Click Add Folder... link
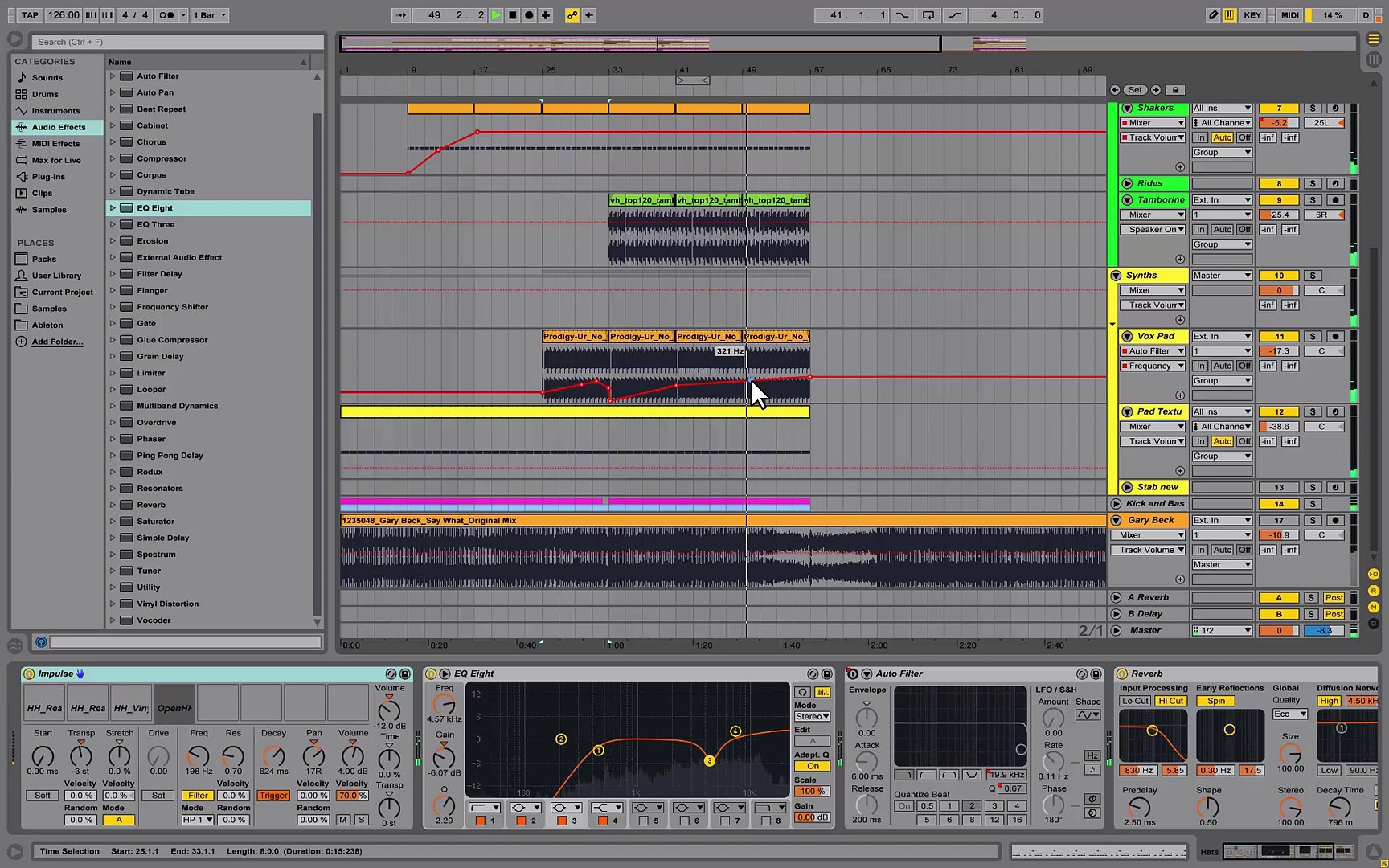This screenshot has height=868, width=1389. pyautogui.click(x=57, y=342)
